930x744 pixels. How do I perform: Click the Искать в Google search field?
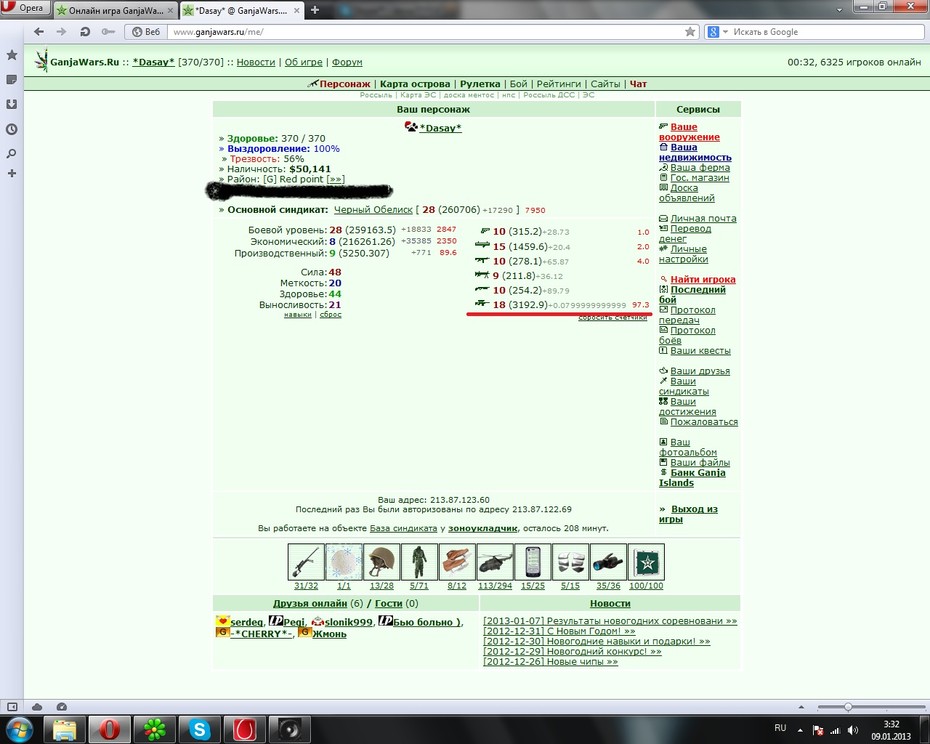click(827, 32)
